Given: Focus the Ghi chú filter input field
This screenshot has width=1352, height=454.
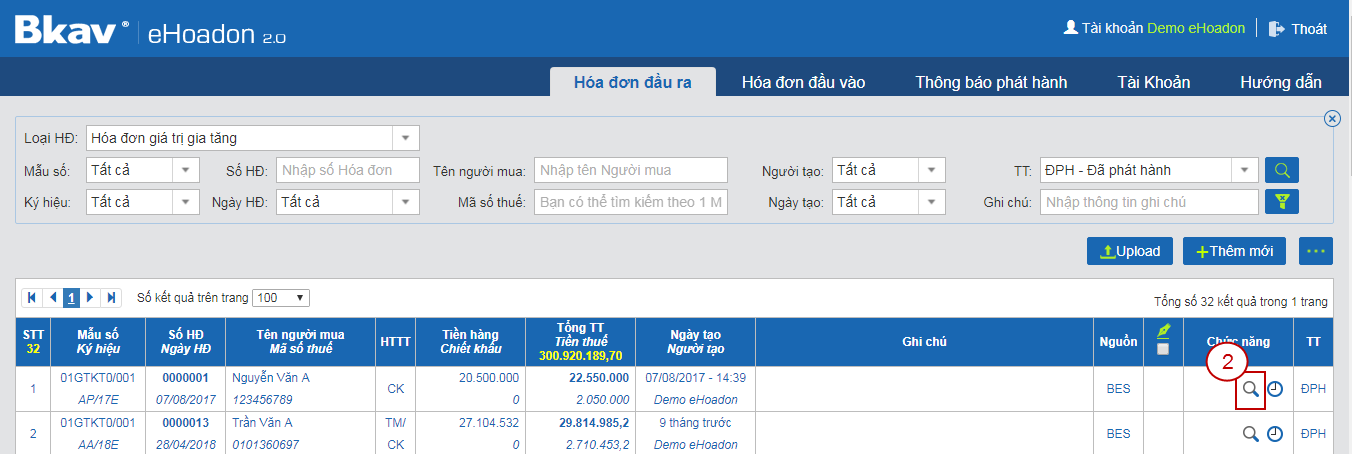Looking at the screenshot, I should tap(1149, 202).
